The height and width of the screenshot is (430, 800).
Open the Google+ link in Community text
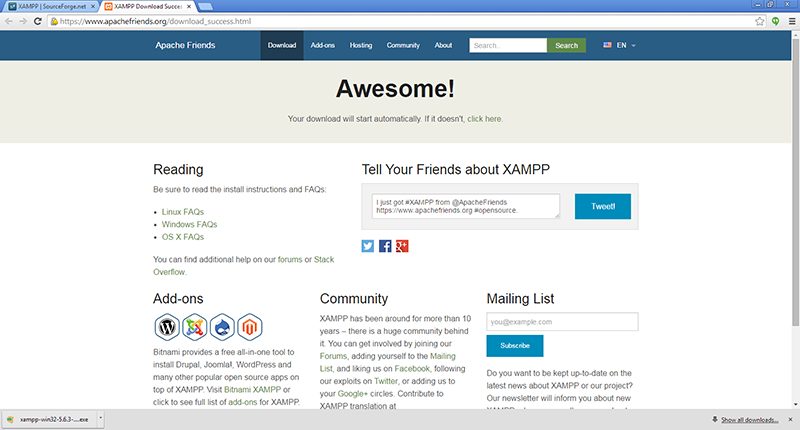(353, 394)
